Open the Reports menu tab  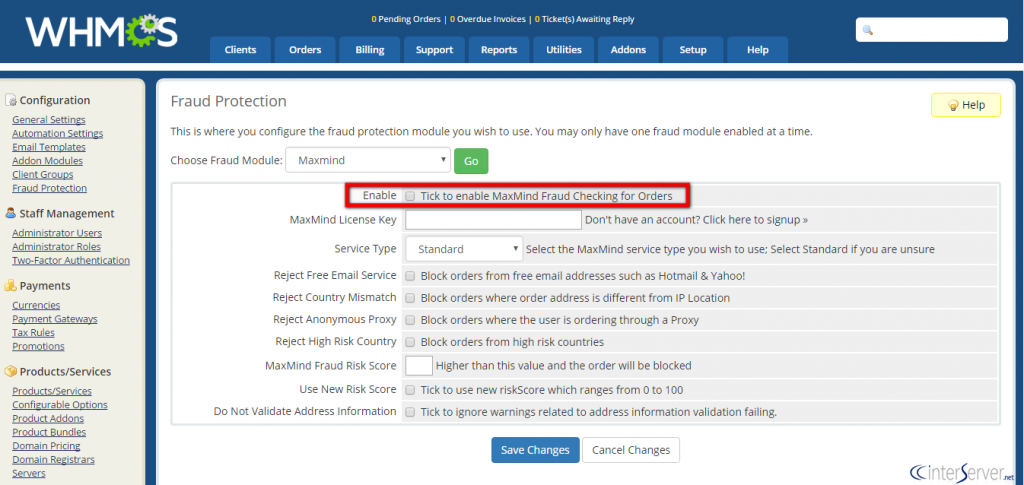[x=499, y=50]
